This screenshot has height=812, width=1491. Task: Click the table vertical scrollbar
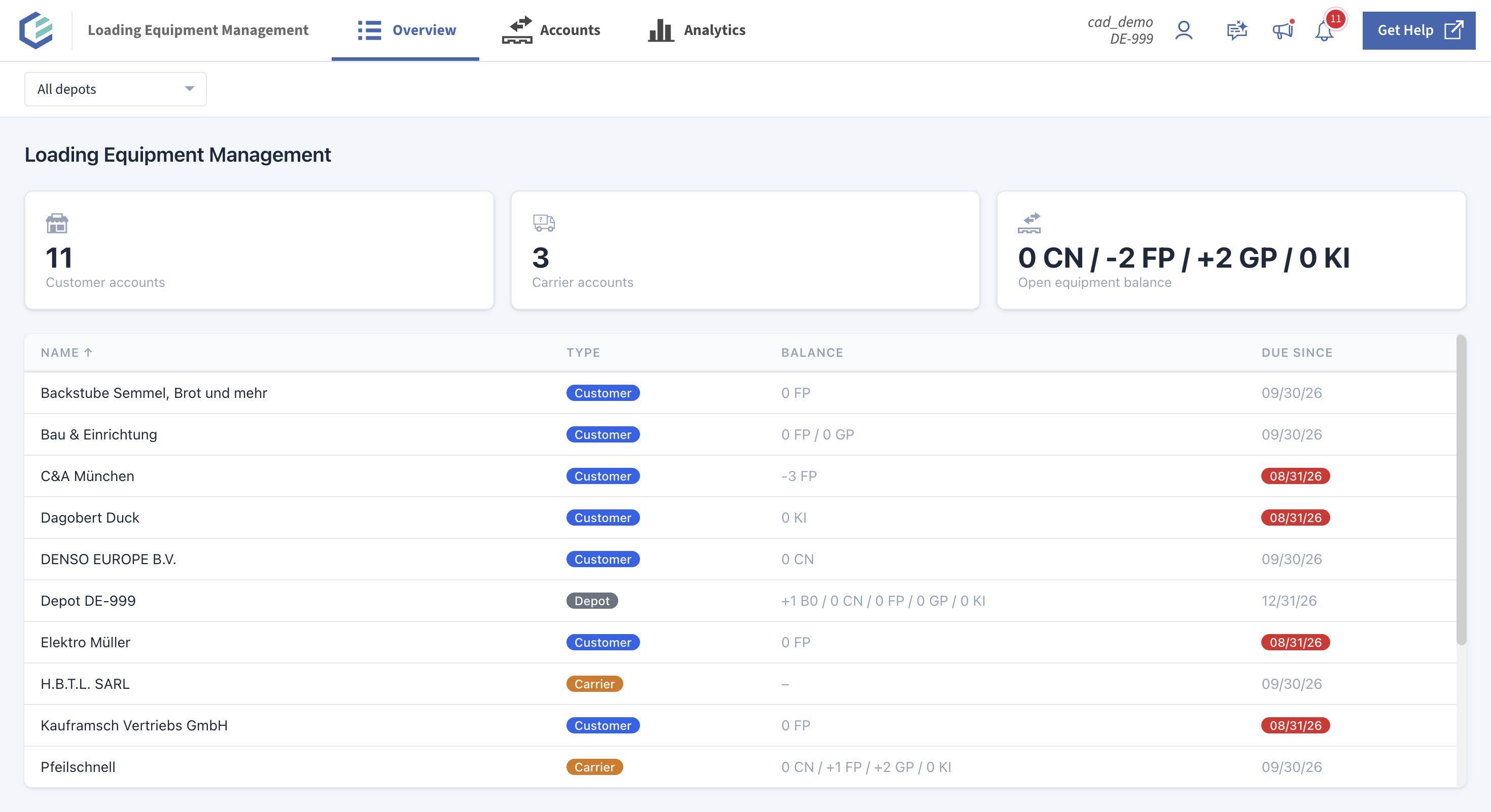point(1461,489)
